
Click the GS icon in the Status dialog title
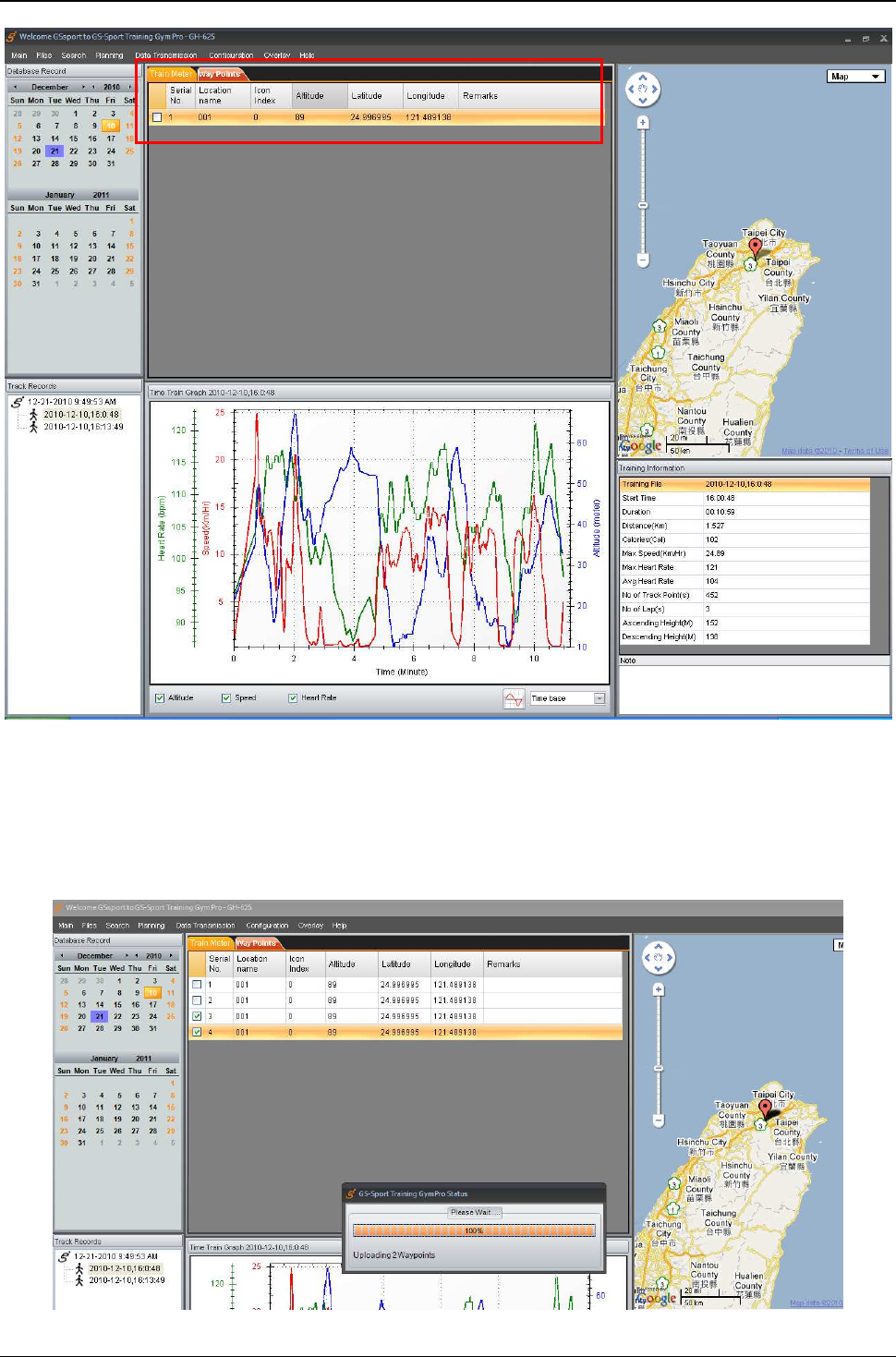click(351, 1193)
